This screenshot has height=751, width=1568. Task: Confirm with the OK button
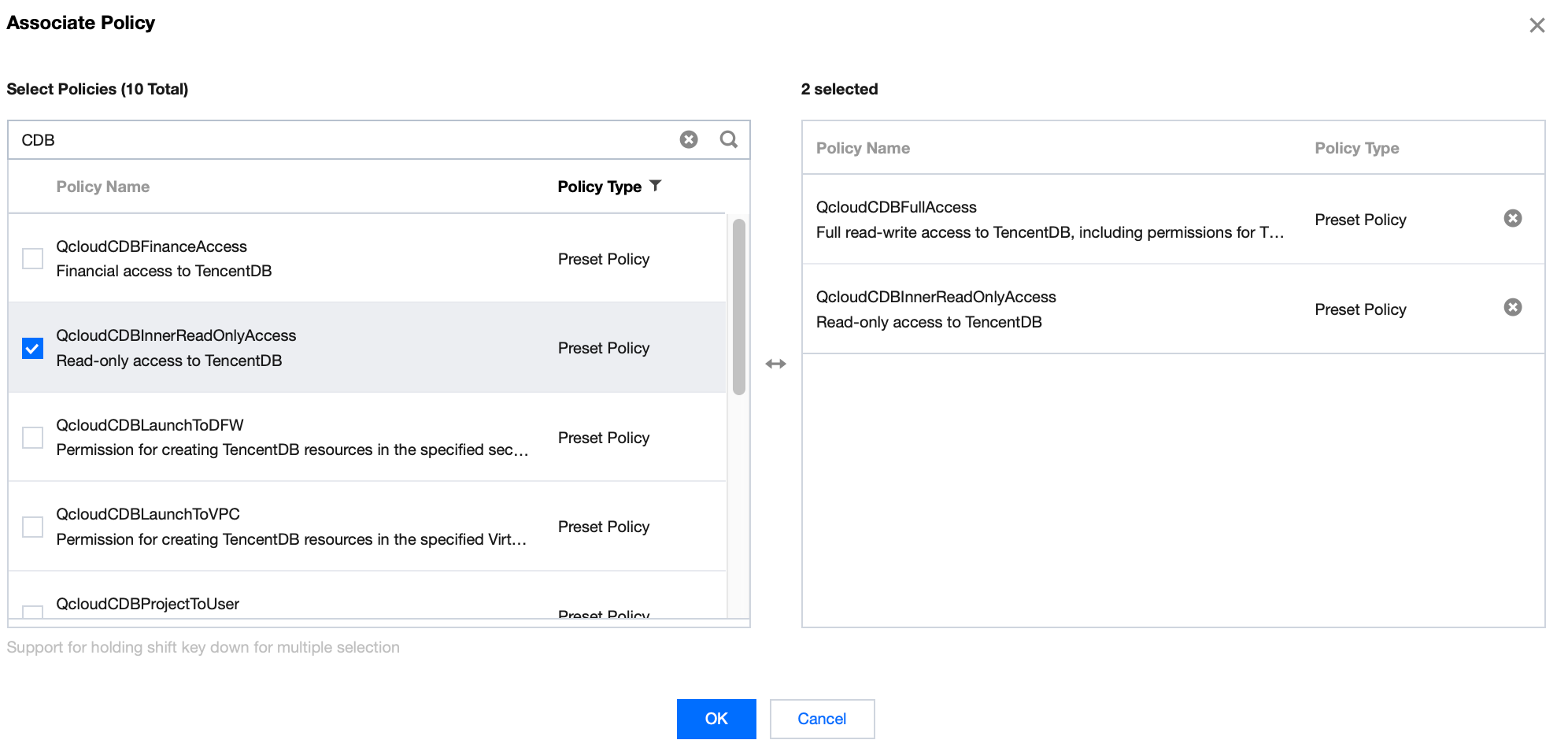[x=716, y=719]
